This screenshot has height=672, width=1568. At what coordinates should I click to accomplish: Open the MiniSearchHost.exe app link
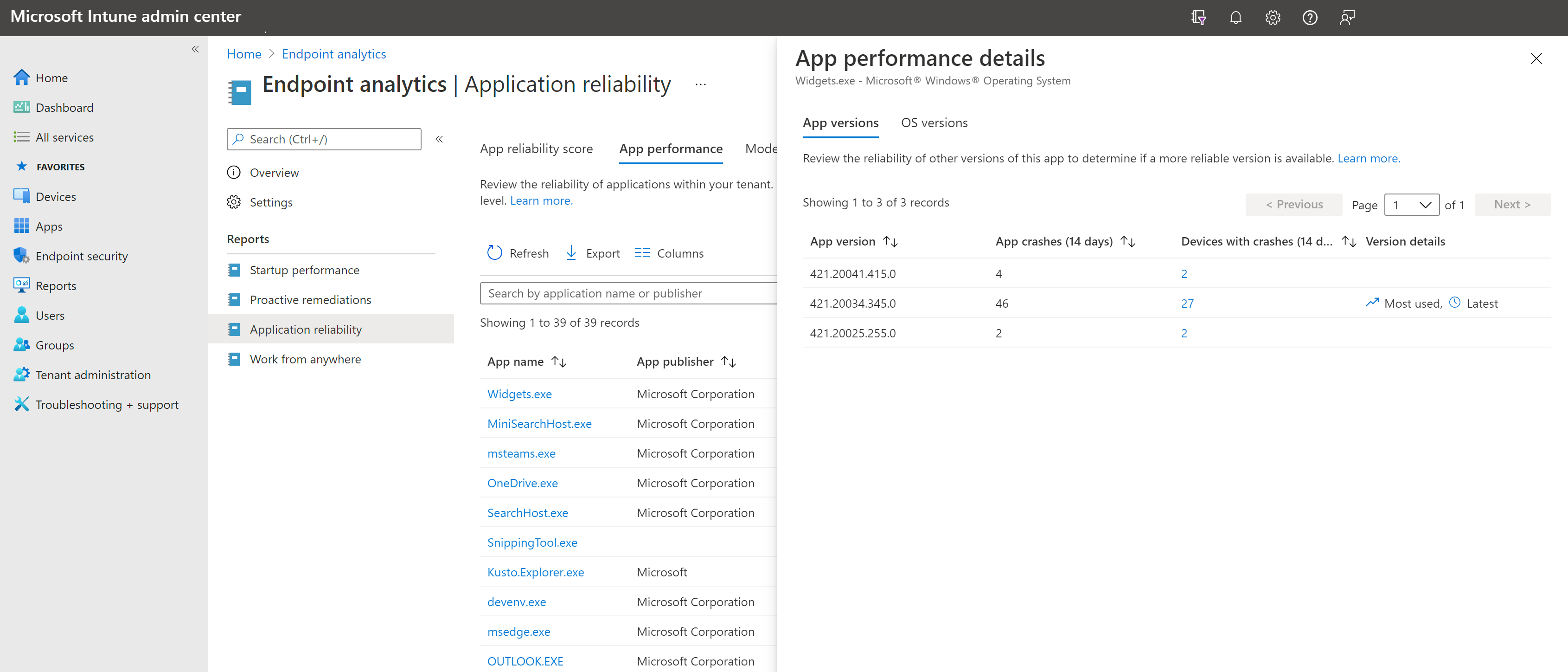coord(539,424)
